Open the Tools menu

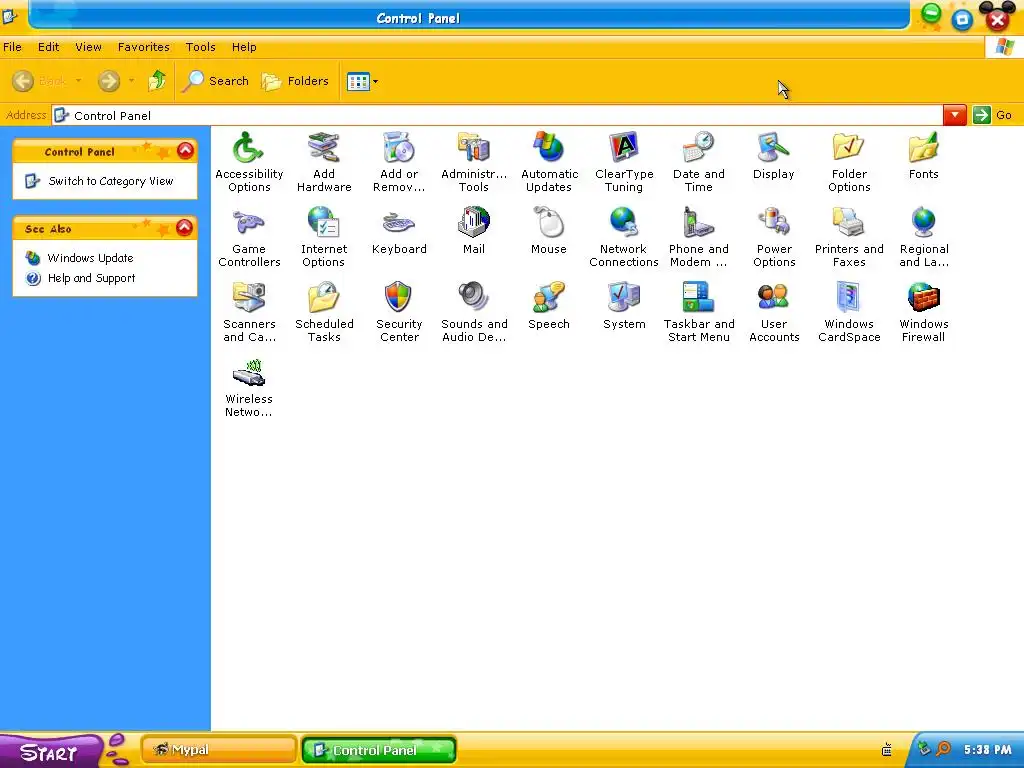pyautogui.click(x=200, y=47)
